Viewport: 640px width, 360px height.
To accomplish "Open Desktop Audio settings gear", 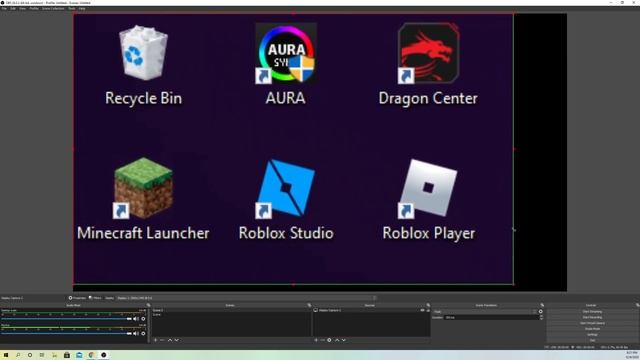I will coord(143,319).
